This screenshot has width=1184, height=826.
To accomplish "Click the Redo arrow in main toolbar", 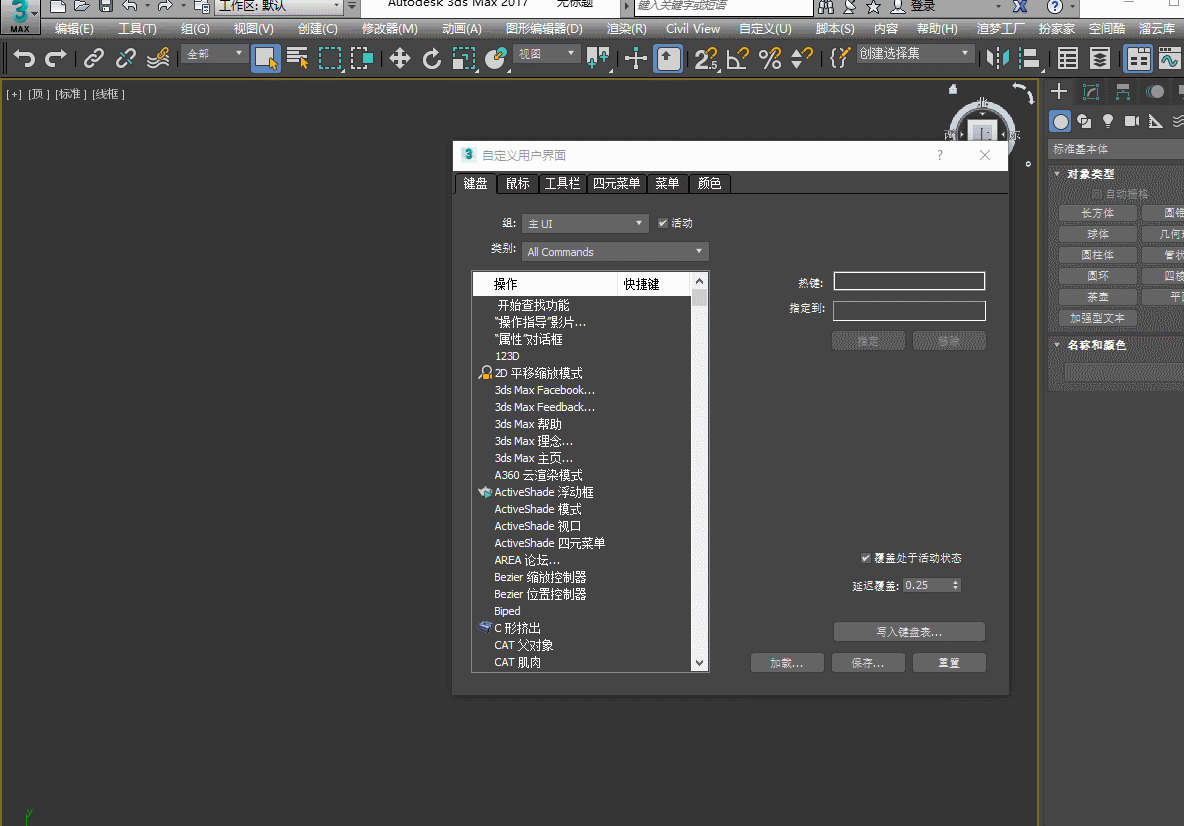I will click(x=56, y=58).
